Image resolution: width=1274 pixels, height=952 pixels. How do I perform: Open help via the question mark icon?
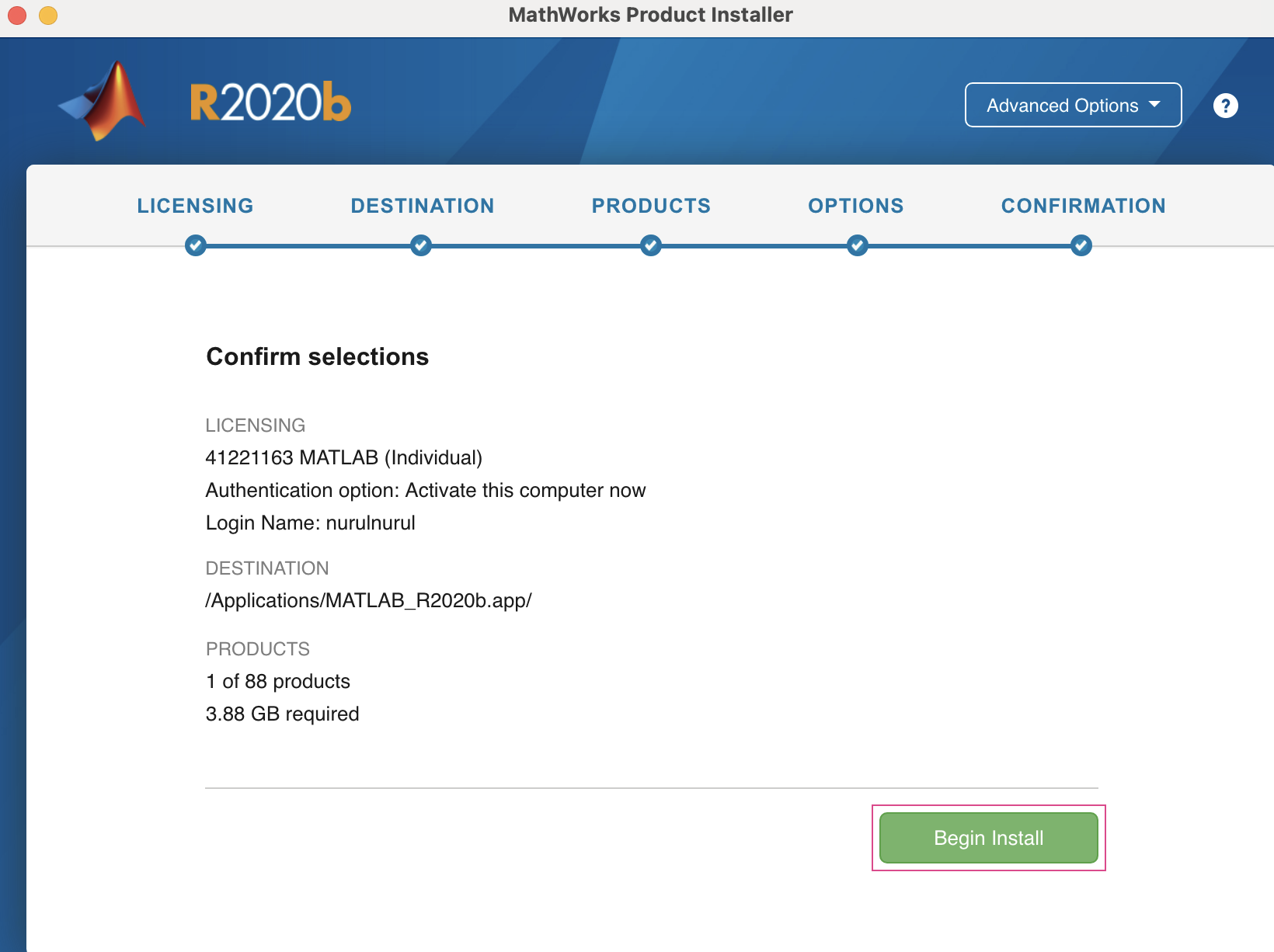pos(1225,106)
